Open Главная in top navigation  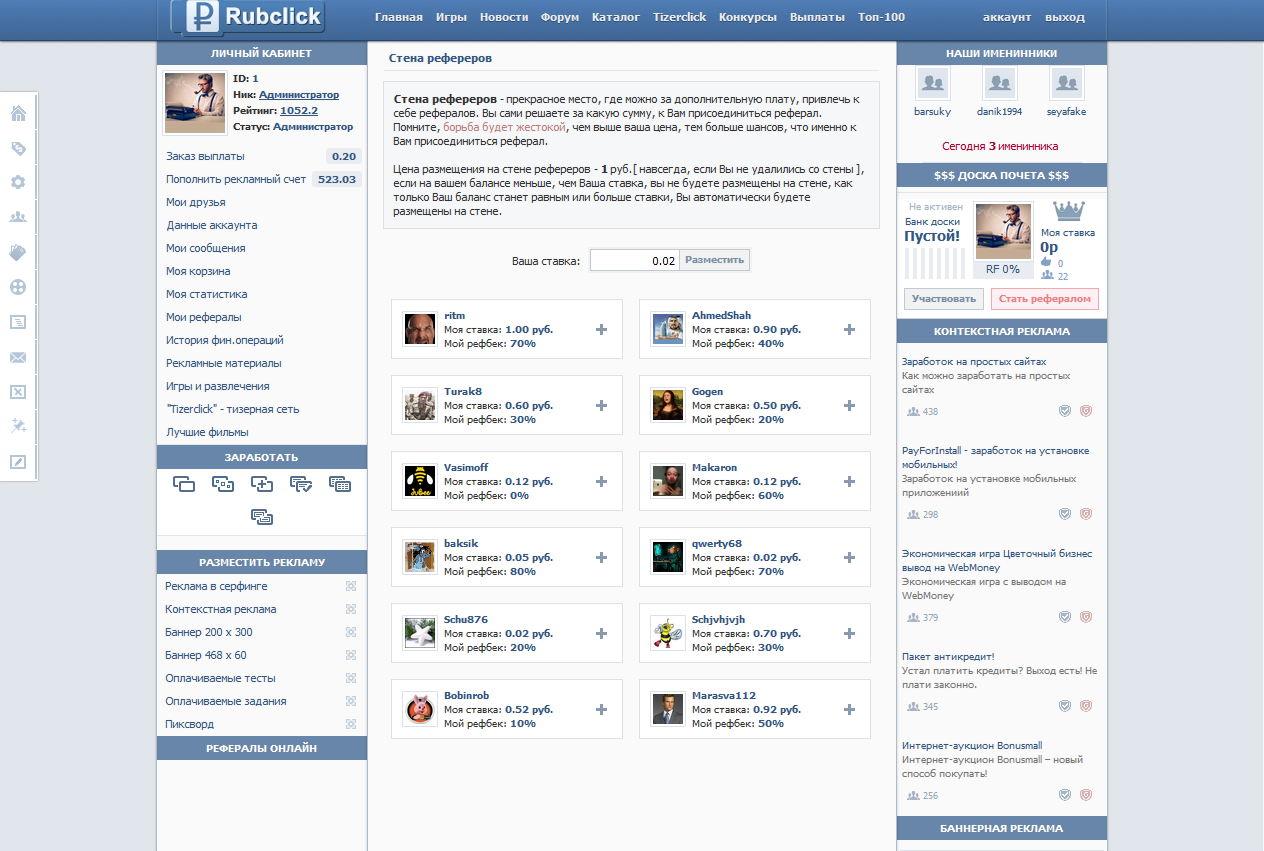pyautogui.click(x=398, y=17)
